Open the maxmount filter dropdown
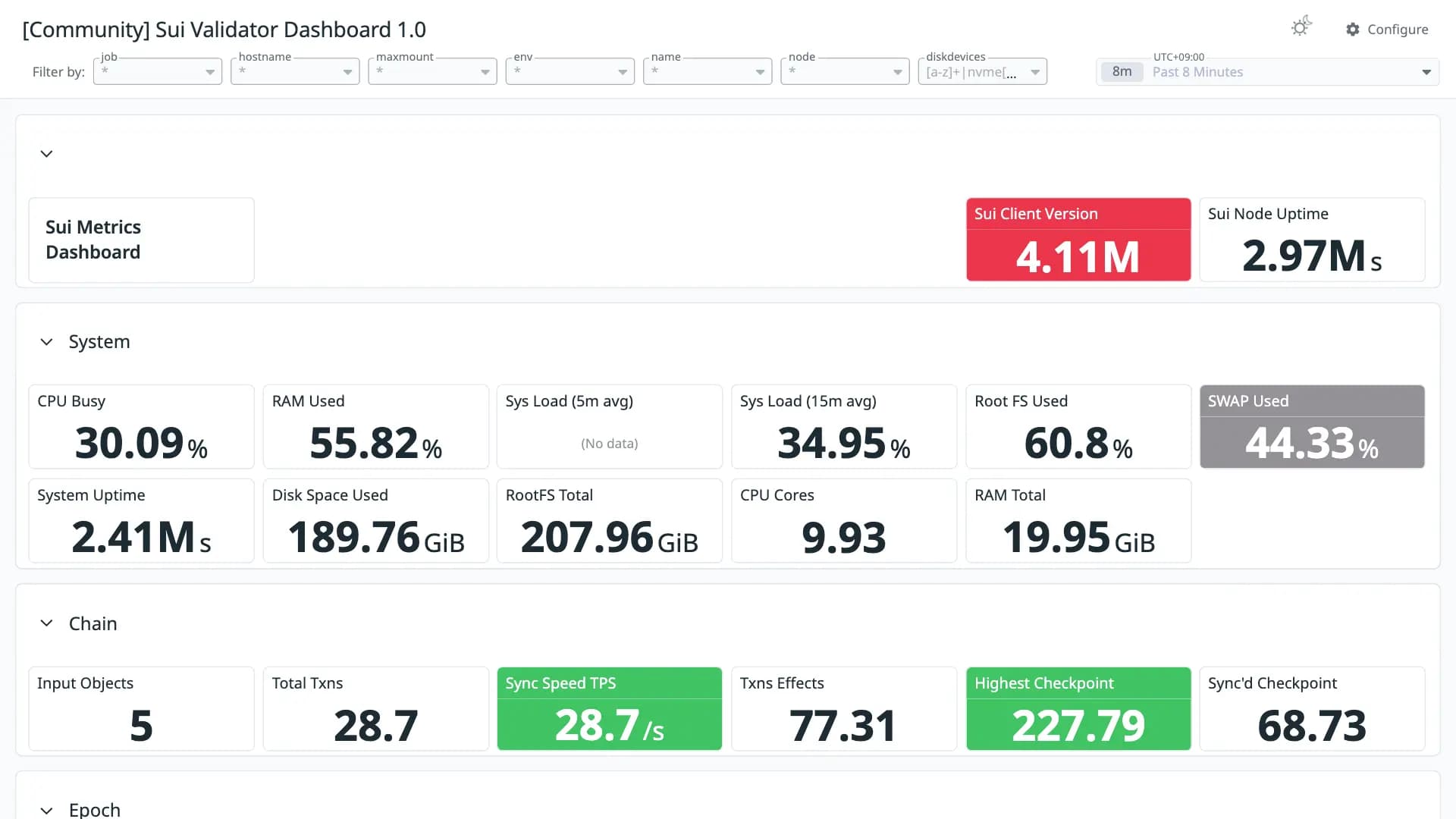 click(432, 72)
